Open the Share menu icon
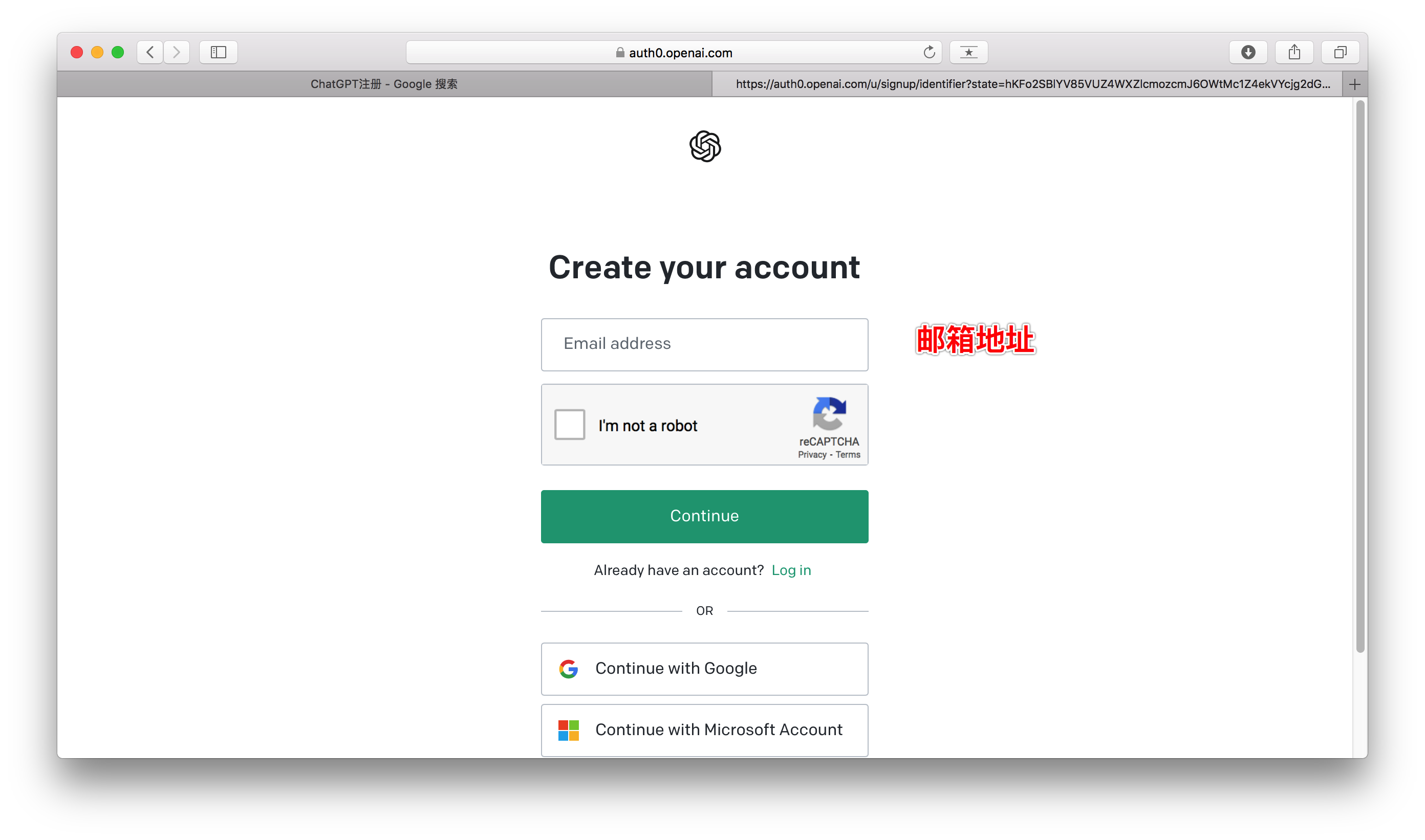Screen dimensions: 1425x840 tap(1294, 52)
